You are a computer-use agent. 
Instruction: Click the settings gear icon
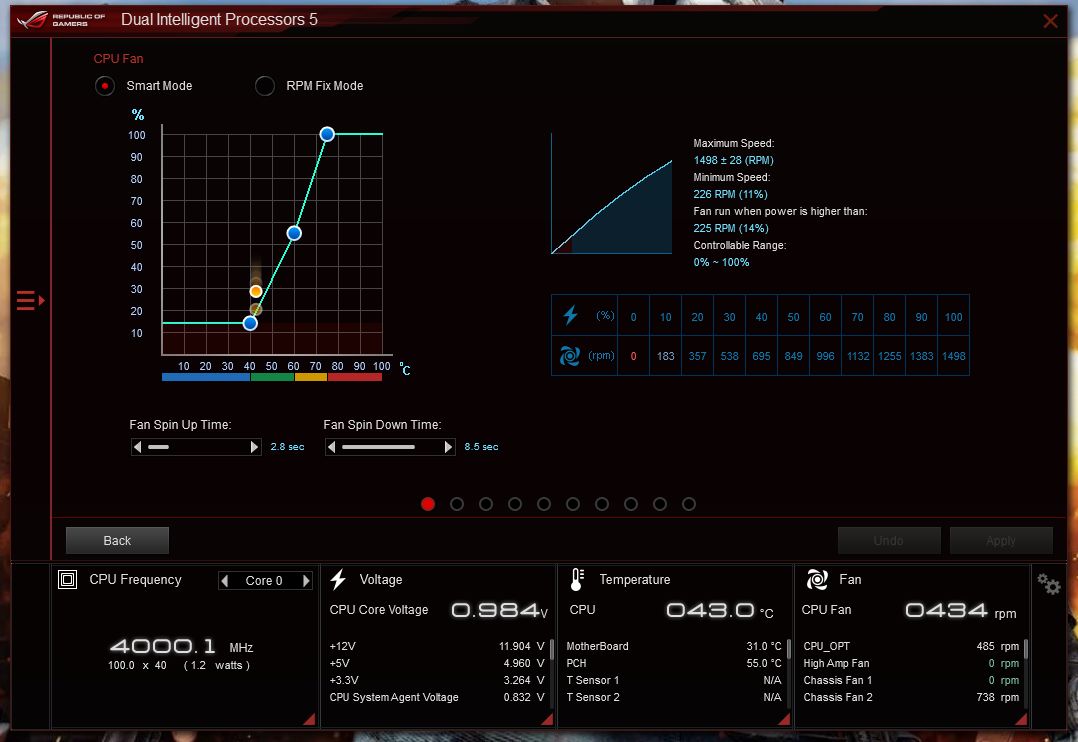tap(1049, 584)
